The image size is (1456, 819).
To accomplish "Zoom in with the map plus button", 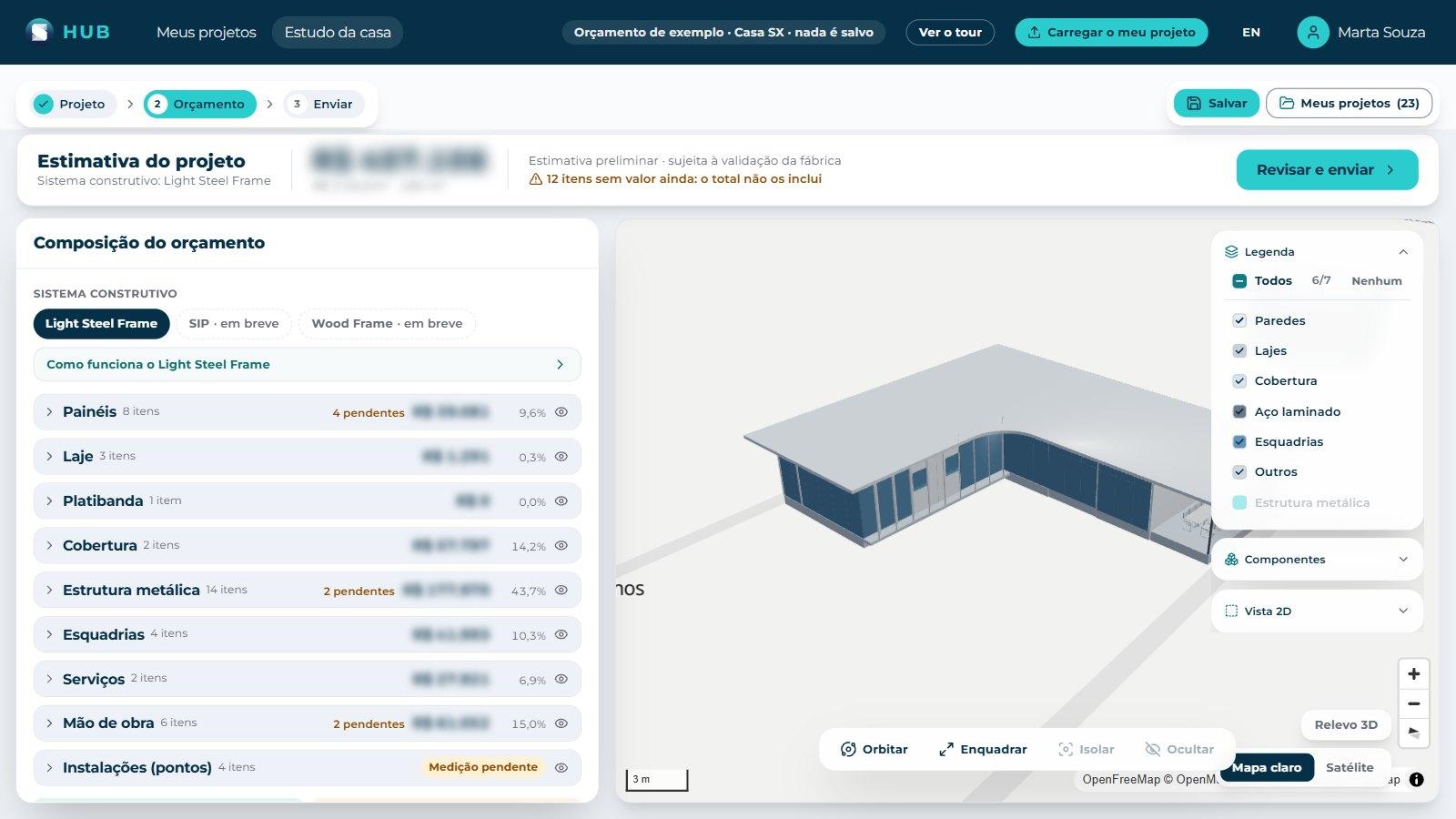I will 1413,674.
